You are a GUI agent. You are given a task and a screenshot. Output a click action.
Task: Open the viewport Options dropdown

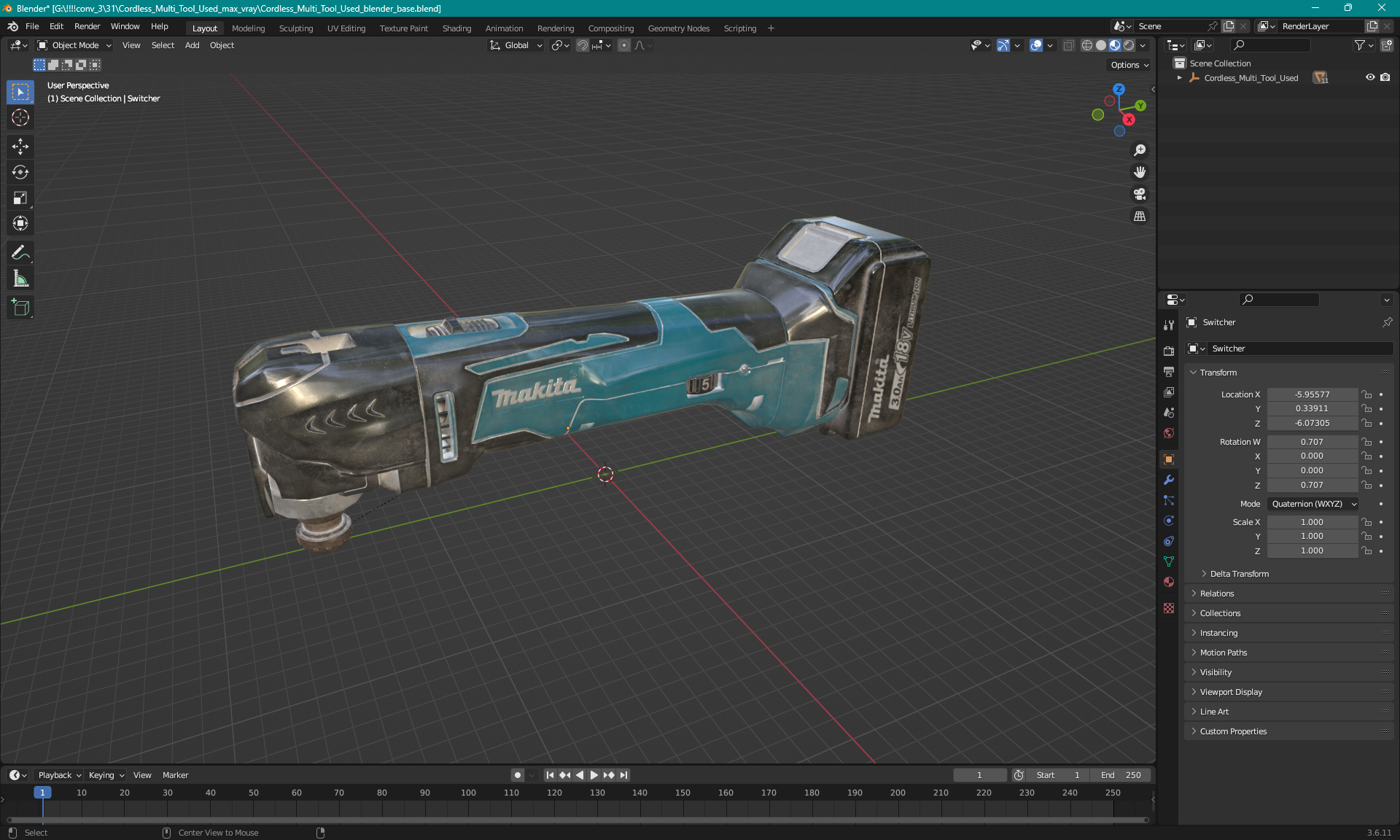point(1129,65)
